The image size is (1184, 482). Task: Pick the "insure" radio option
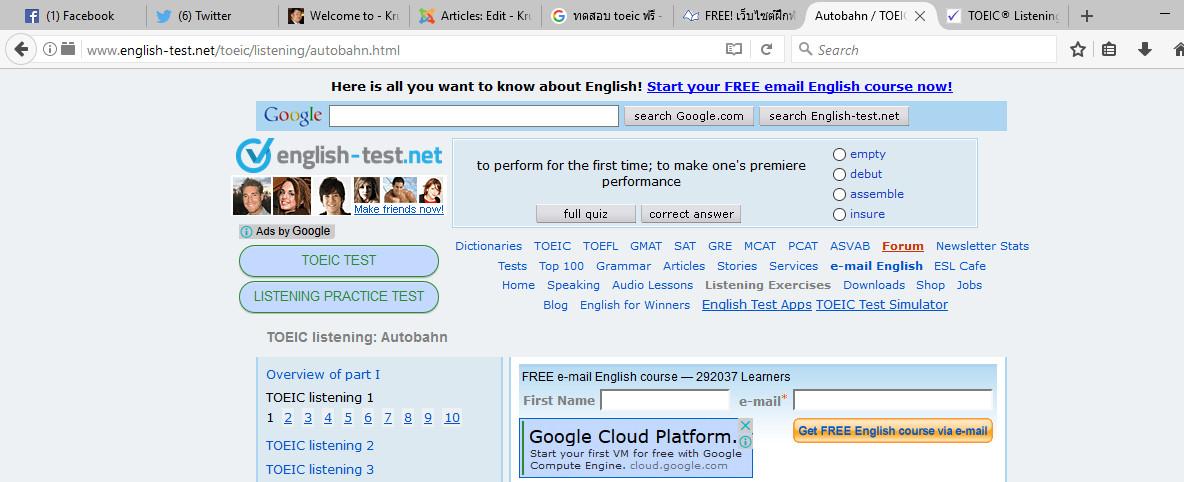tap(839, 214)
